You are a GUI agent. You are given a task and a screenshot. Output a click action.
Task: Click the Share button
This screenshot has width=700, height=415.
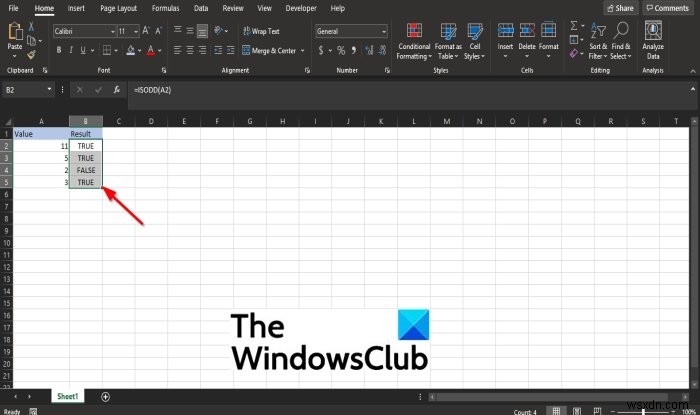(621, 8)
